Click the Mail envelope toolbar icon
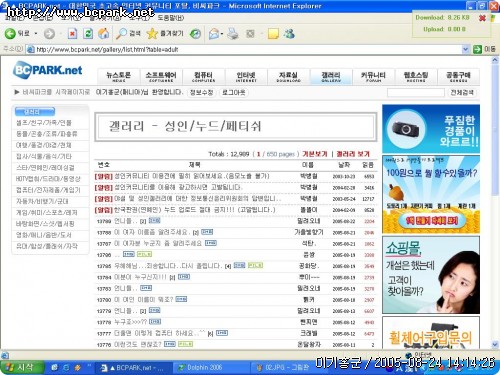Viewport: 500px width, 375px height. pyautogui.click(x=214, y=34)
